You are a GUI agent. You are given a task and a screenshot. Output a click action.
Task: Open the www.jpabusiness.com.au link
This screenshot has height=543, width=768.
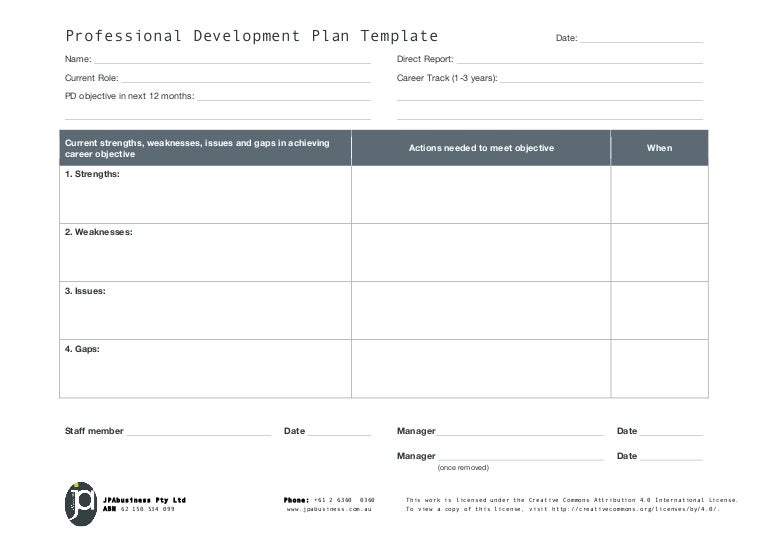329,509
